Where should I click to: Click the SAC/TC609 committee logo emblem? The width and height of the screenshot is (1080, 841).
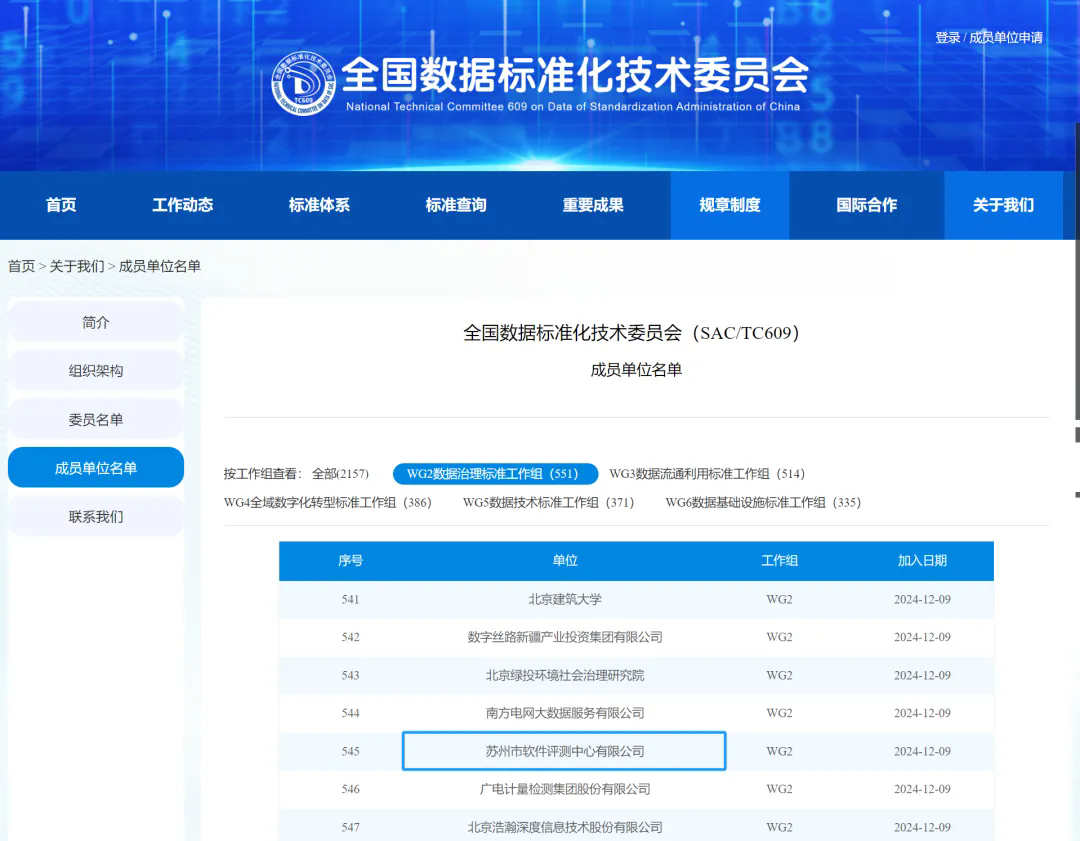(x=303, y=84)
